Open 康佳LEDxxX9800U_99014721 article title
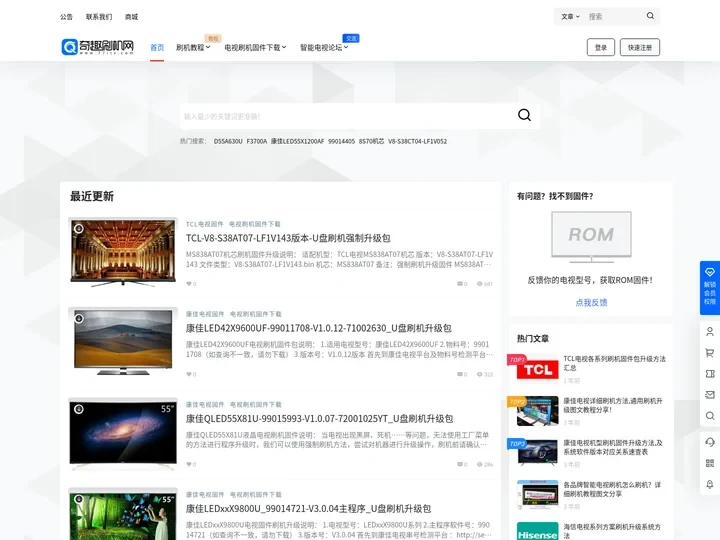This screenshot has height=540, width=720. (308, 509)
